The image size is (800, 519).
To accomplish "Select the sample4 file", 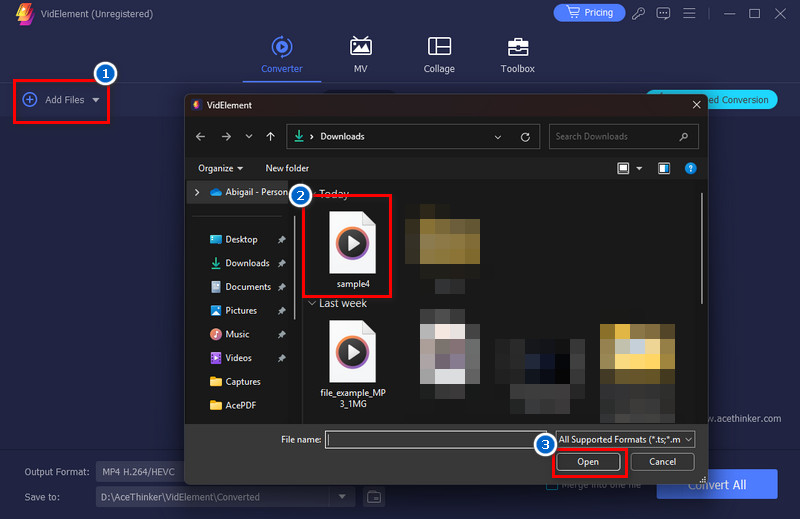I will pyautogui.click(x=353, y=250).
